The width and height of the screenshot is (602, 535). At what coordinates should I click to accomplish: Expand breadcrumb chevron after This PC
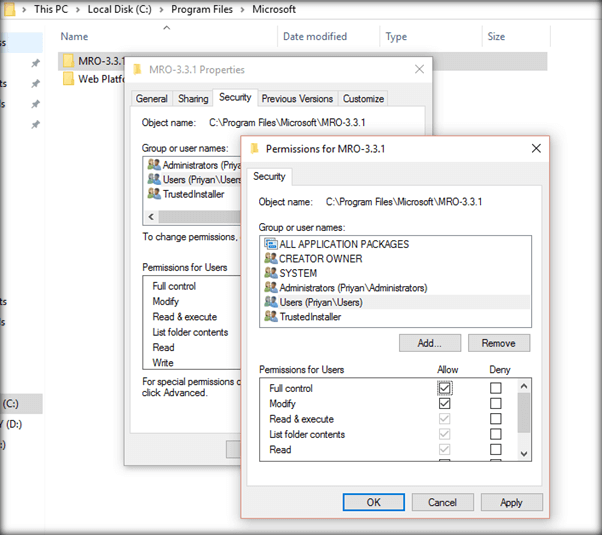coord(78,10)
